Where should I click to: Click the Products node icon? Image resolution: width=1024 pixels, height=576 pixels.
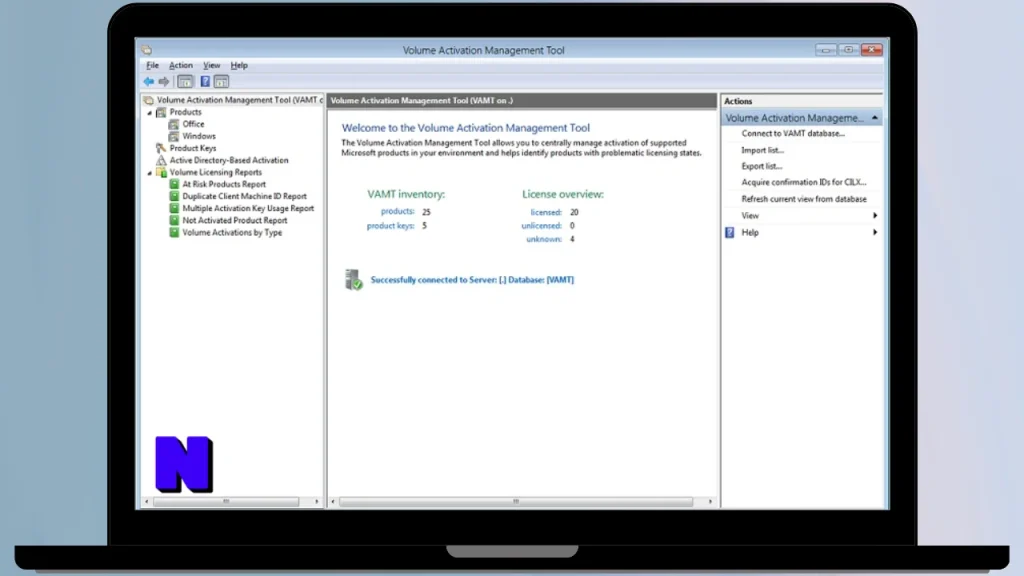[x=161, y=112]
